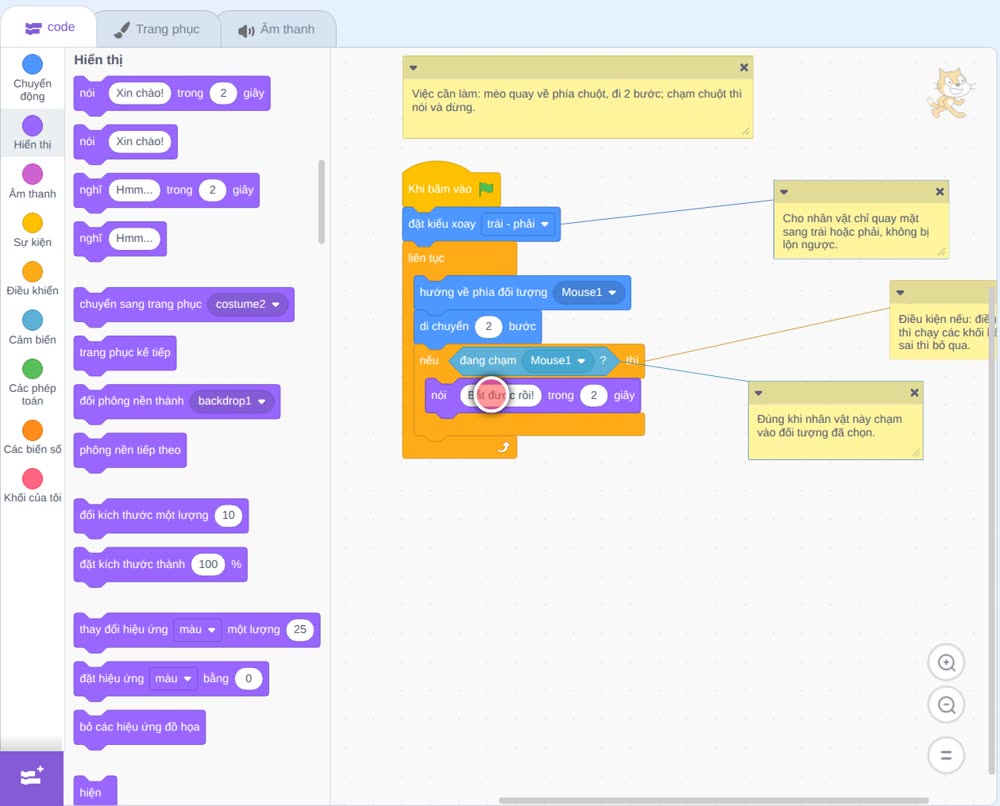Select the Sự kiện category circle

(x=33, y=223)
